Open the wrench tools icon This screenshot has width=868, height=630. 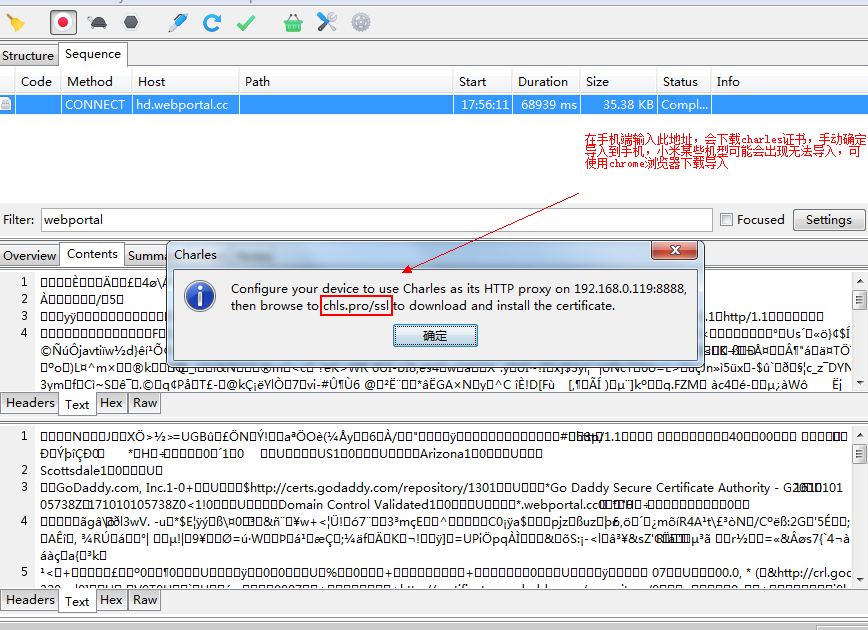click(327, 23)
